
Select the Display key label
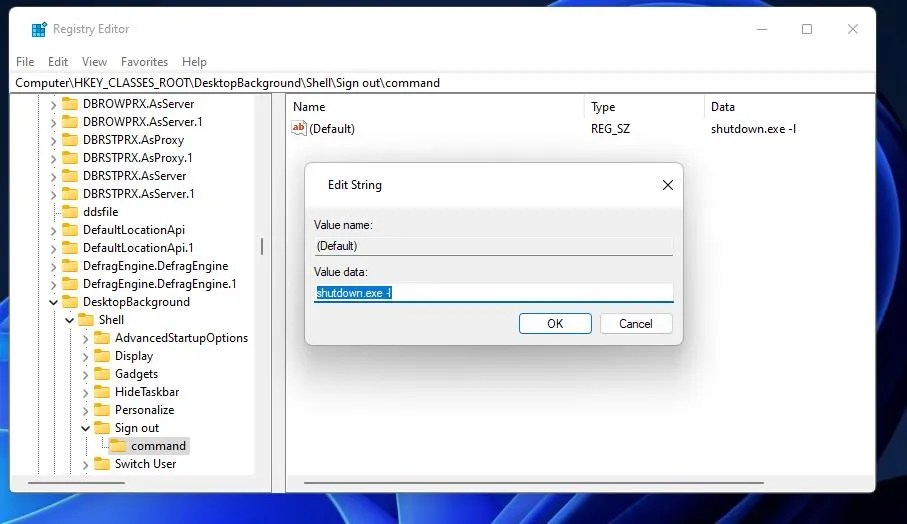(134, 356)
